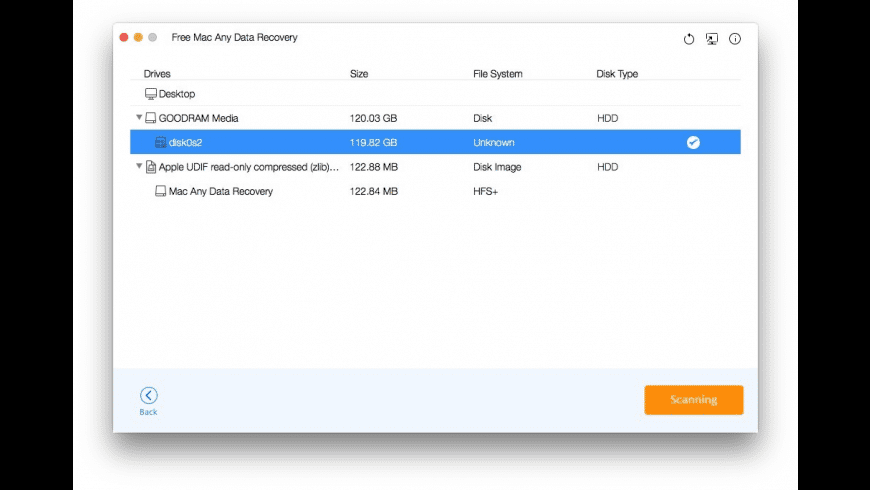Click the File System column header
Screen dimensions: 870x490
click(498, 74)
